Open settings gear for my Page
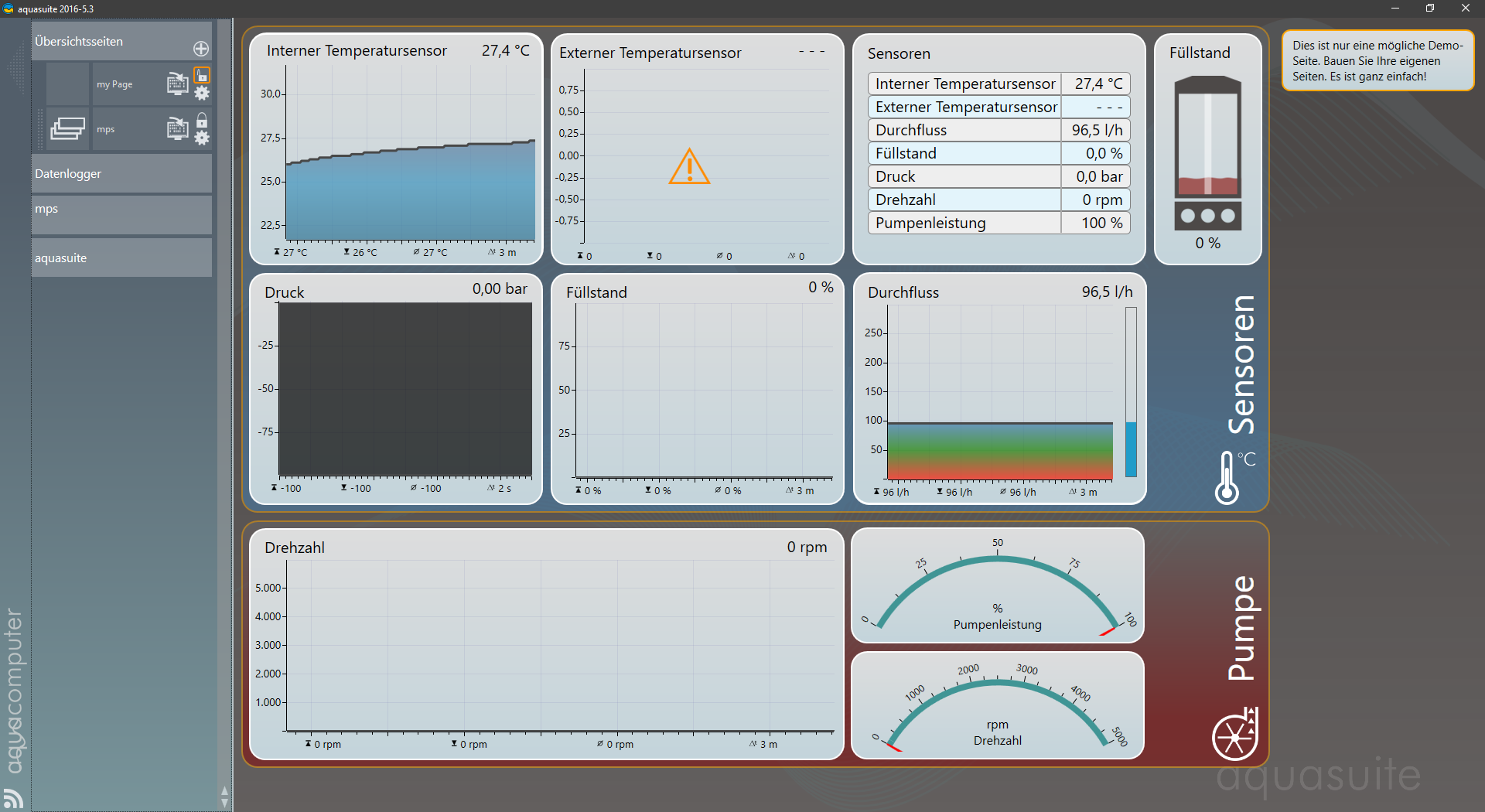Image resolution: width=1485 pixels, height=812 pixels. click(202, 94)
